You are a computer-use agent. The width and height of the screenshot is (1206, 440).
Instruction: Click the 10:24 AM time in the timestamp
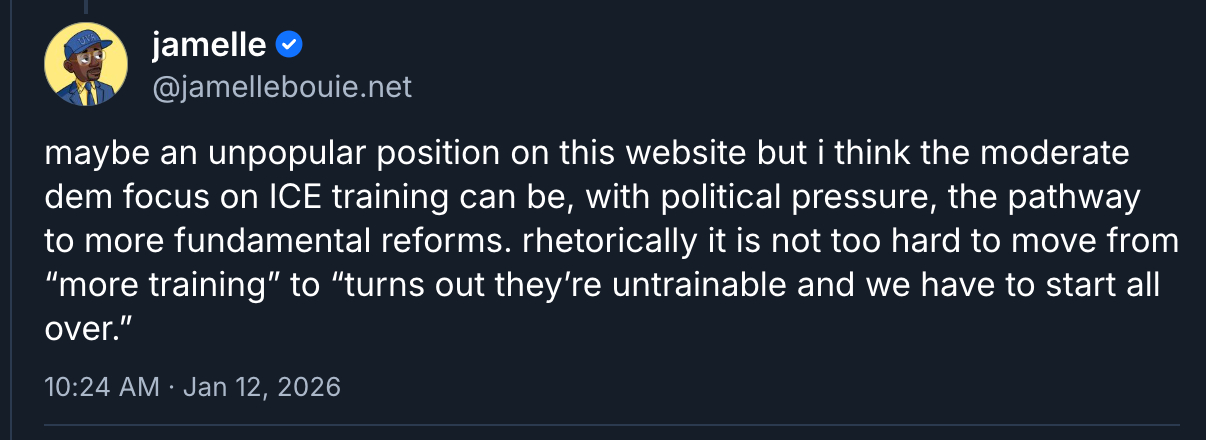[x=103, y=387]
